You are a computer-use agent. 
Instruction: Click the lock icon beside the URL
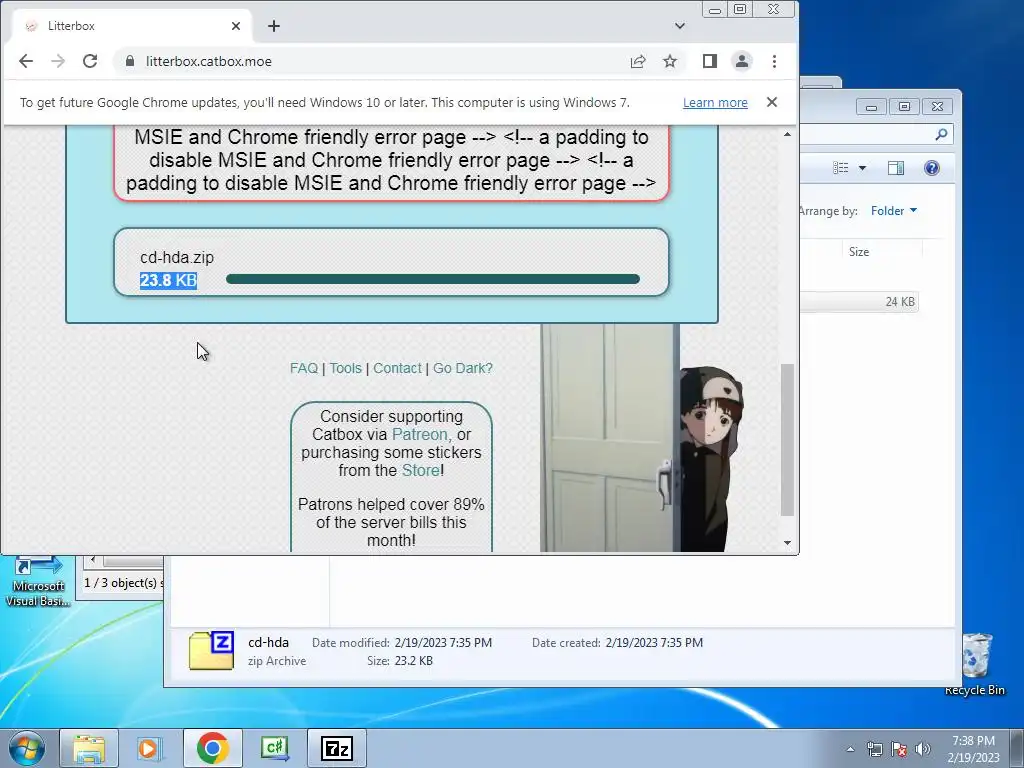[130, 61]
